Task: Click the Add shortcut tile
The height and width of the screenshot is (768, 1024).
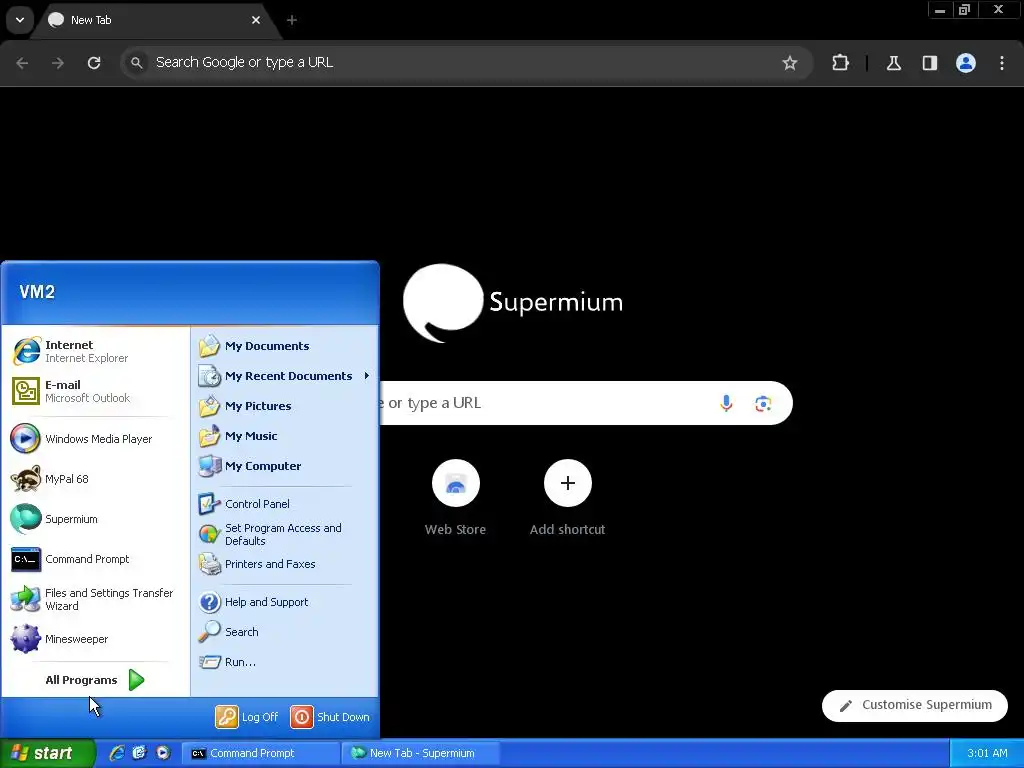Action: 568,498
